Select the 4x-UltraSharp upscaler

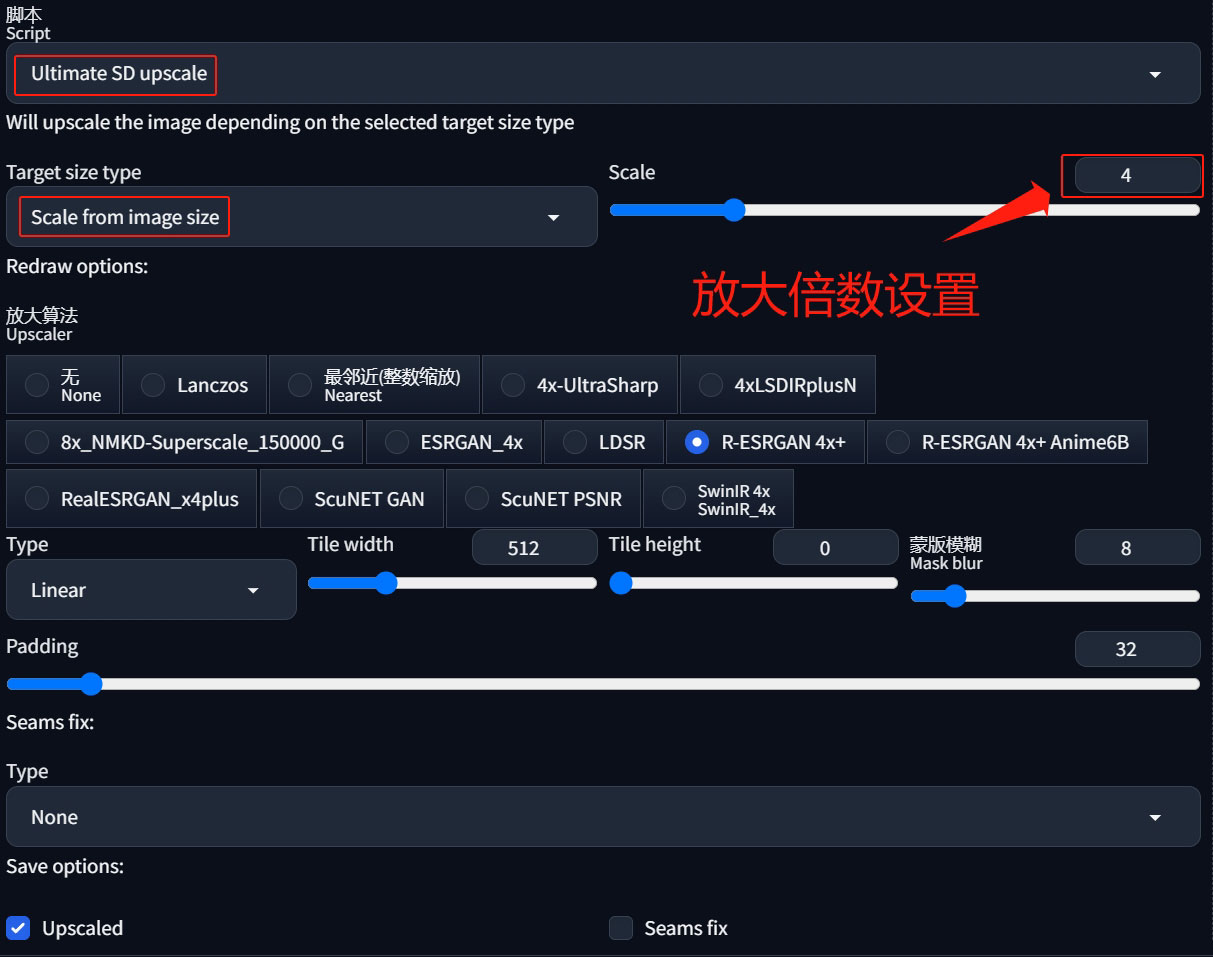pos(580,384)
